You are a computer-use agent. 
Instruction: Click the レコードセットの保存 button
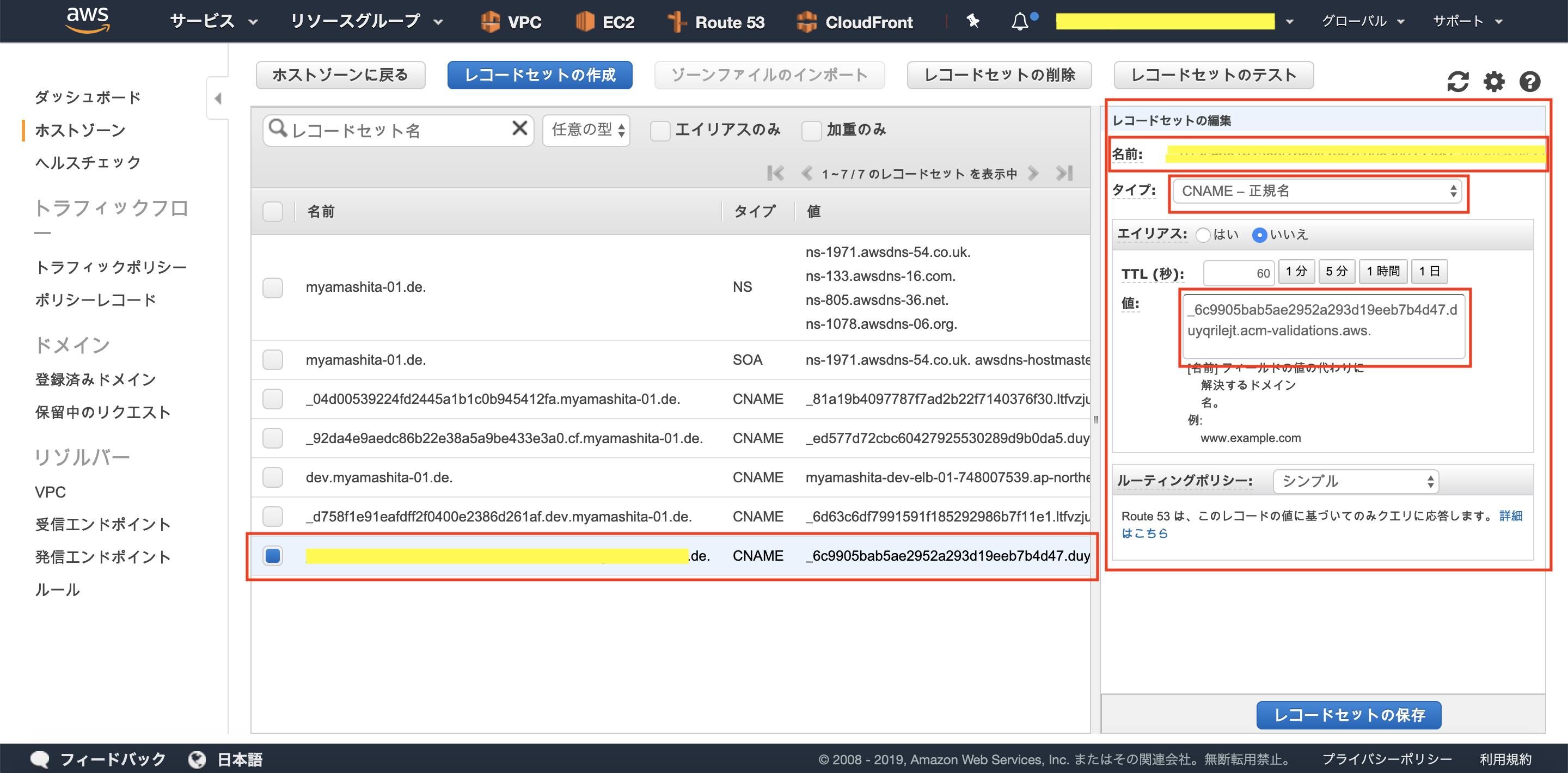click(x=1349, y=715)
